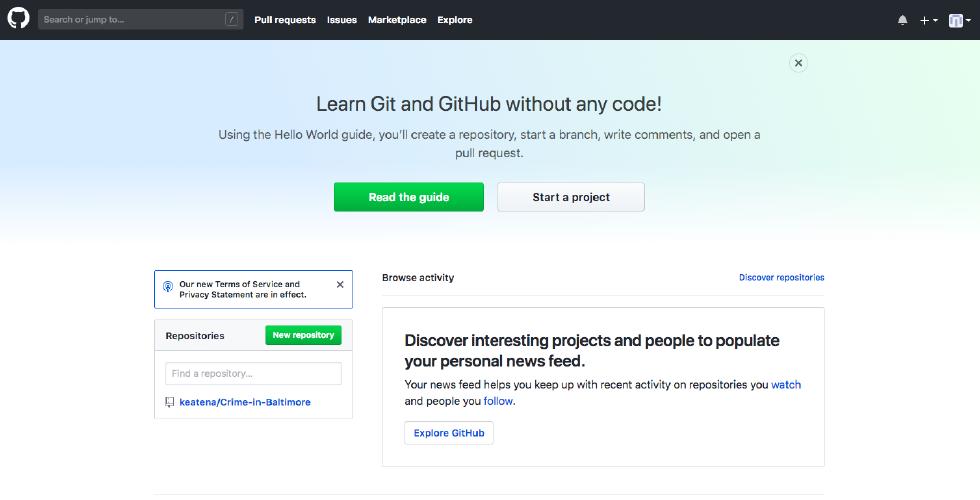
Task: Click the Repositories heading label
Action: point(195,336)
